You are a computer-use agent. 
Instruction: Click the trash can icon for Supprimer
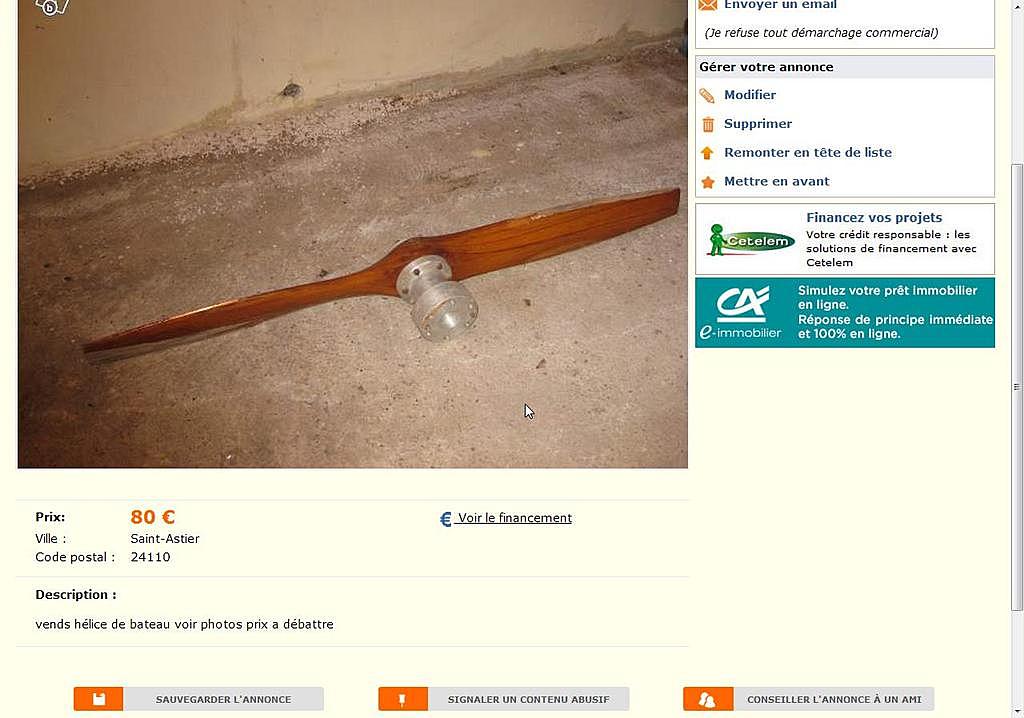click(708, 124)
